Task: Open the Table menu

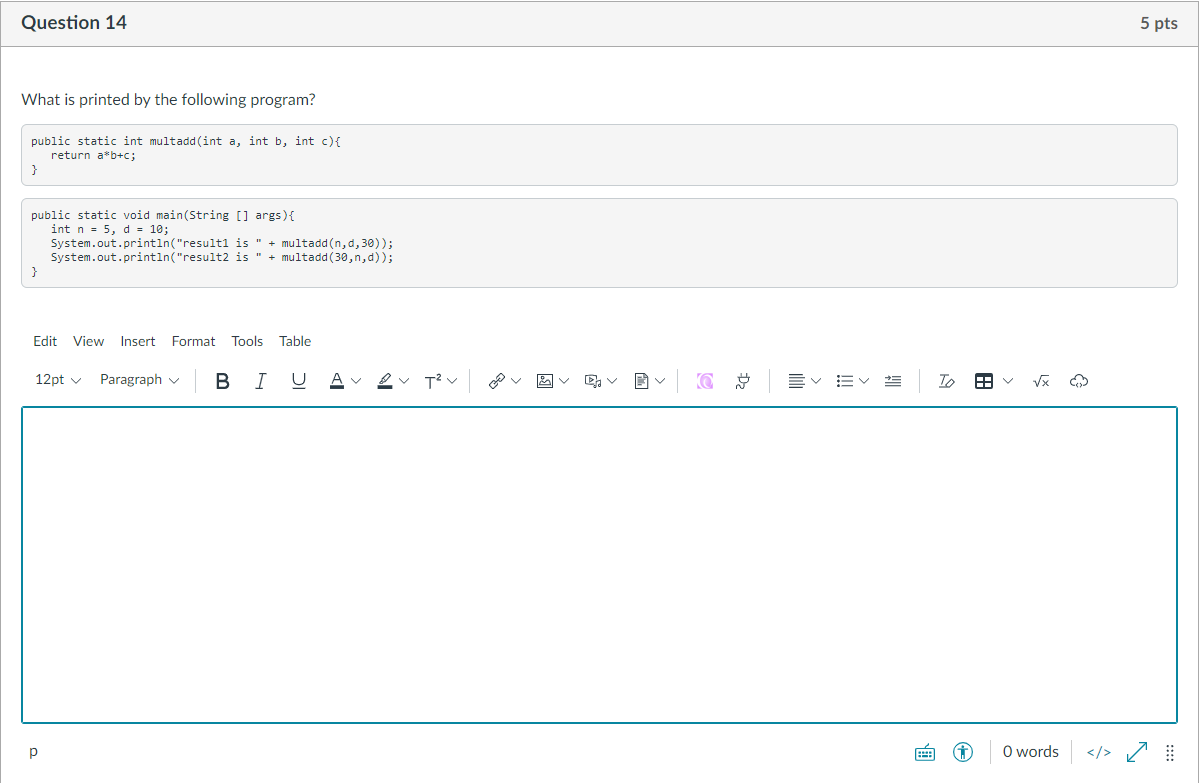Action: coord(295,341)
